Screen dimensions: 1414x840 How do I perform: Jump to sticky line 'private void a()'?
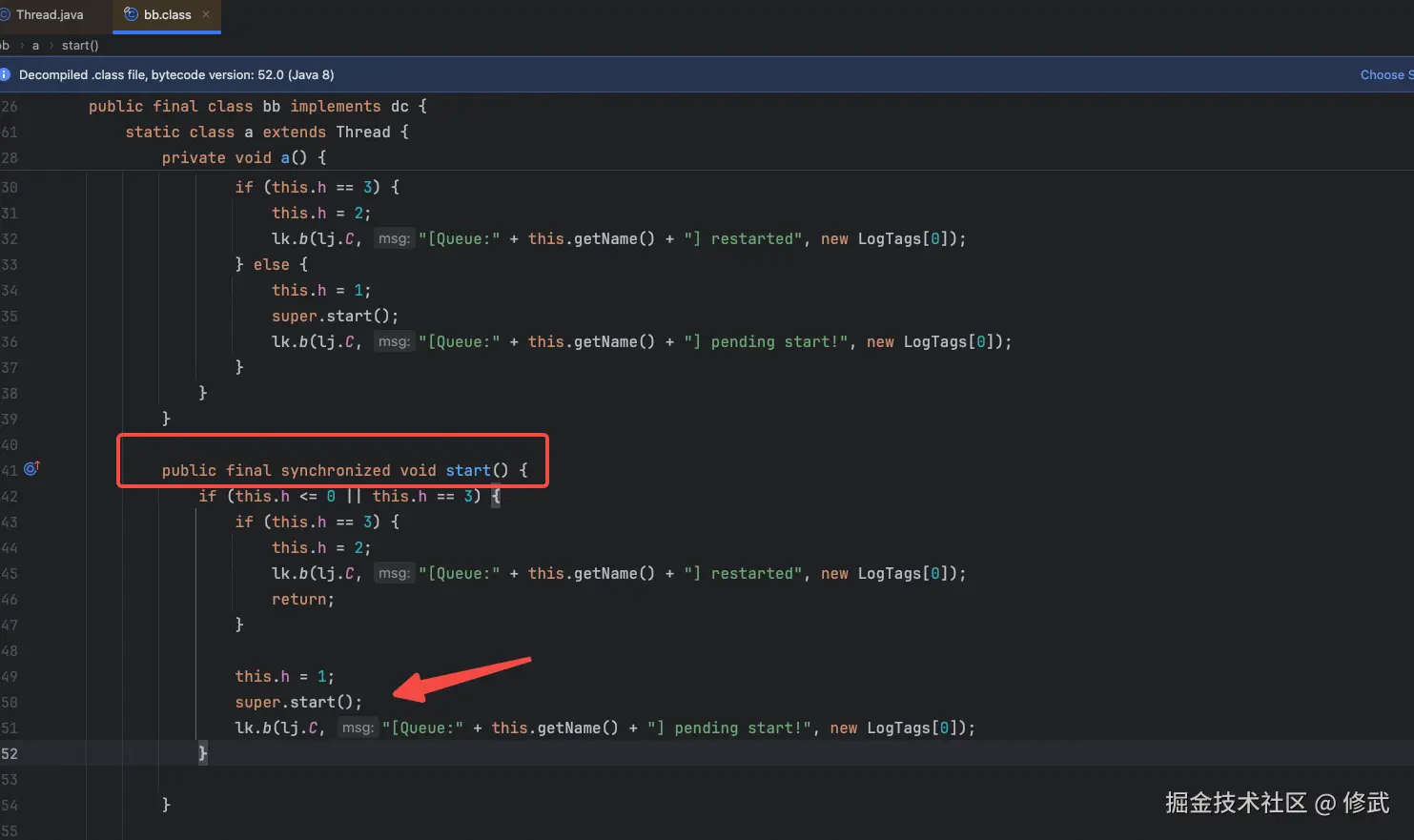coord(244,157)
